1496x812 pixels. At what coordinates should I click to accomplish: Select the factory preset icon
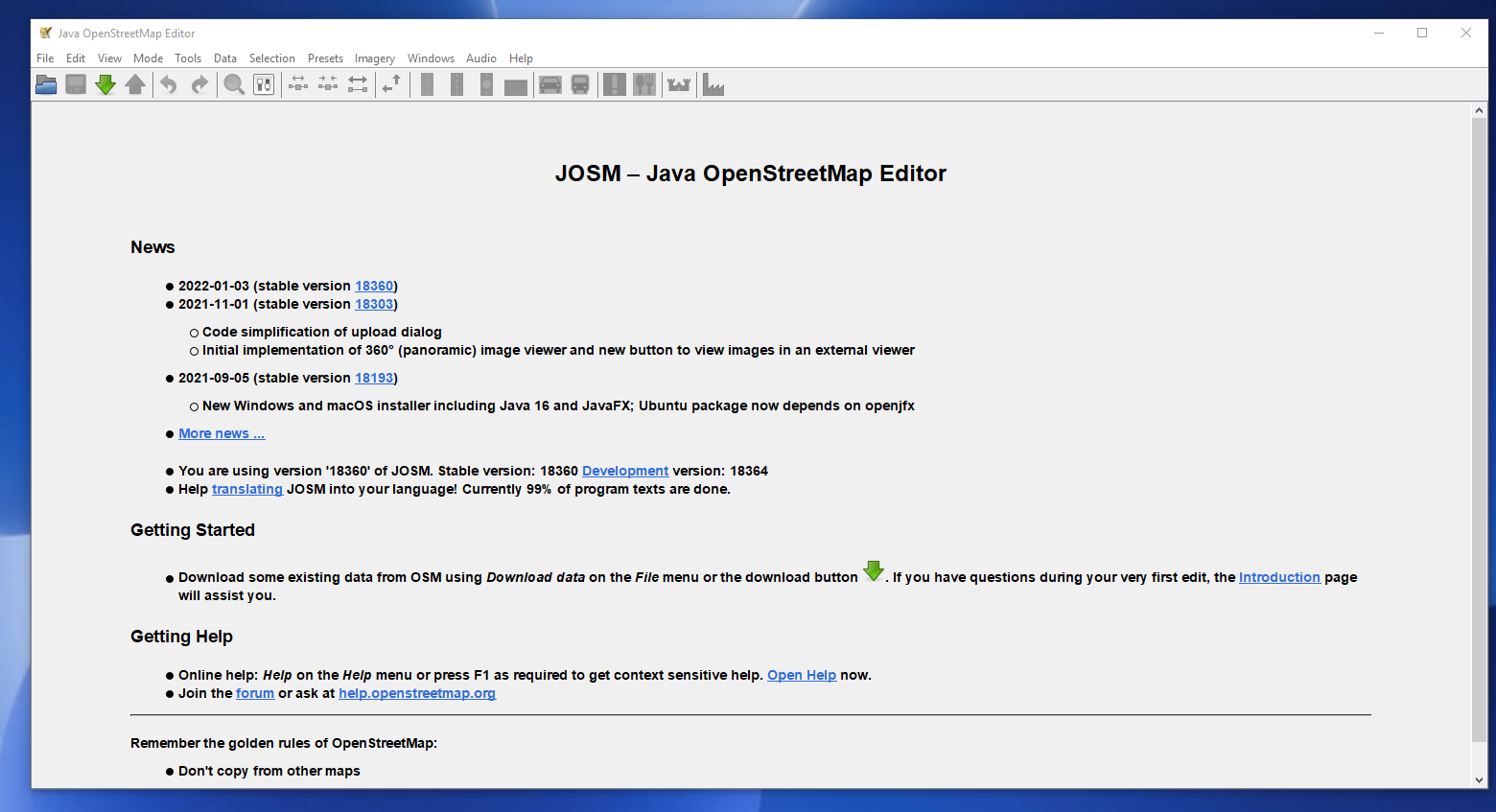pyautogui.click(x=713, y=85)
